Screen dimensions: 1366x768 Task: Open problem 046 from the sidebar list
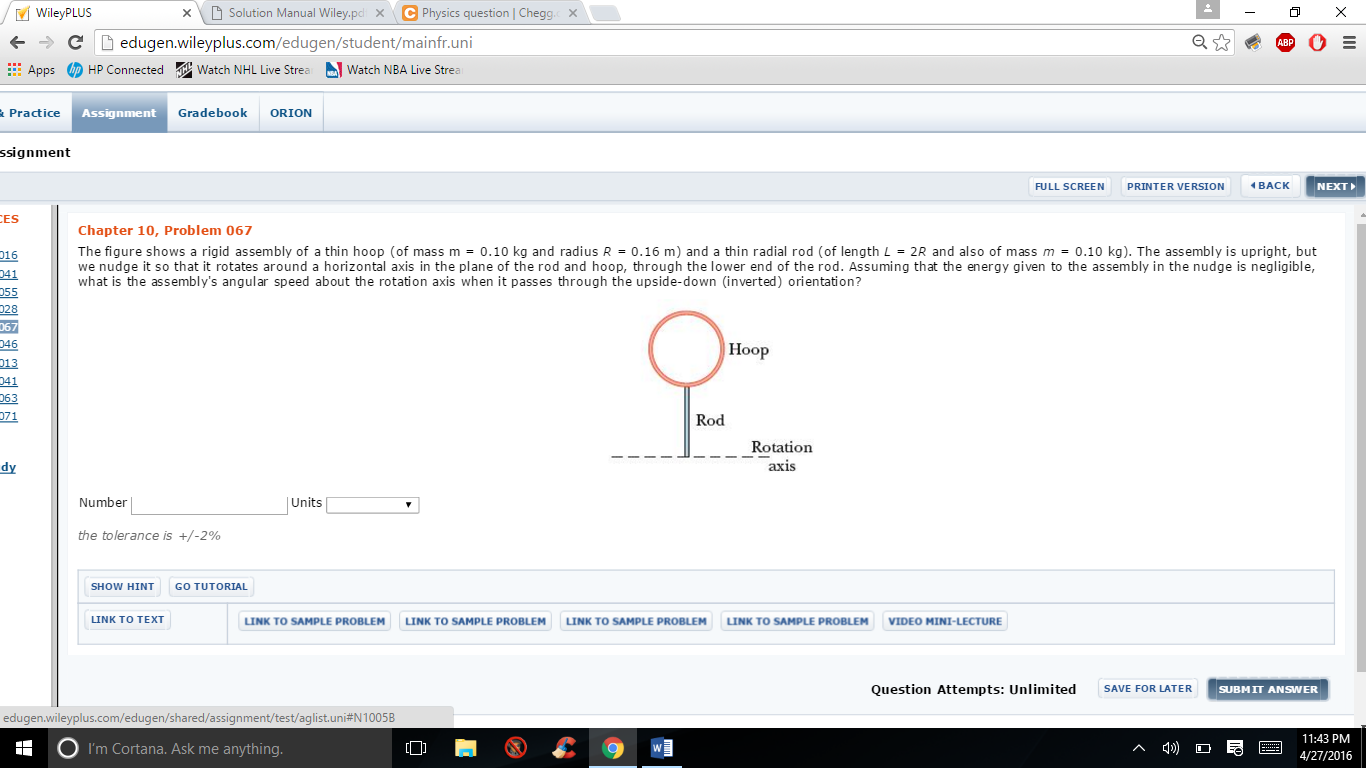8,345
